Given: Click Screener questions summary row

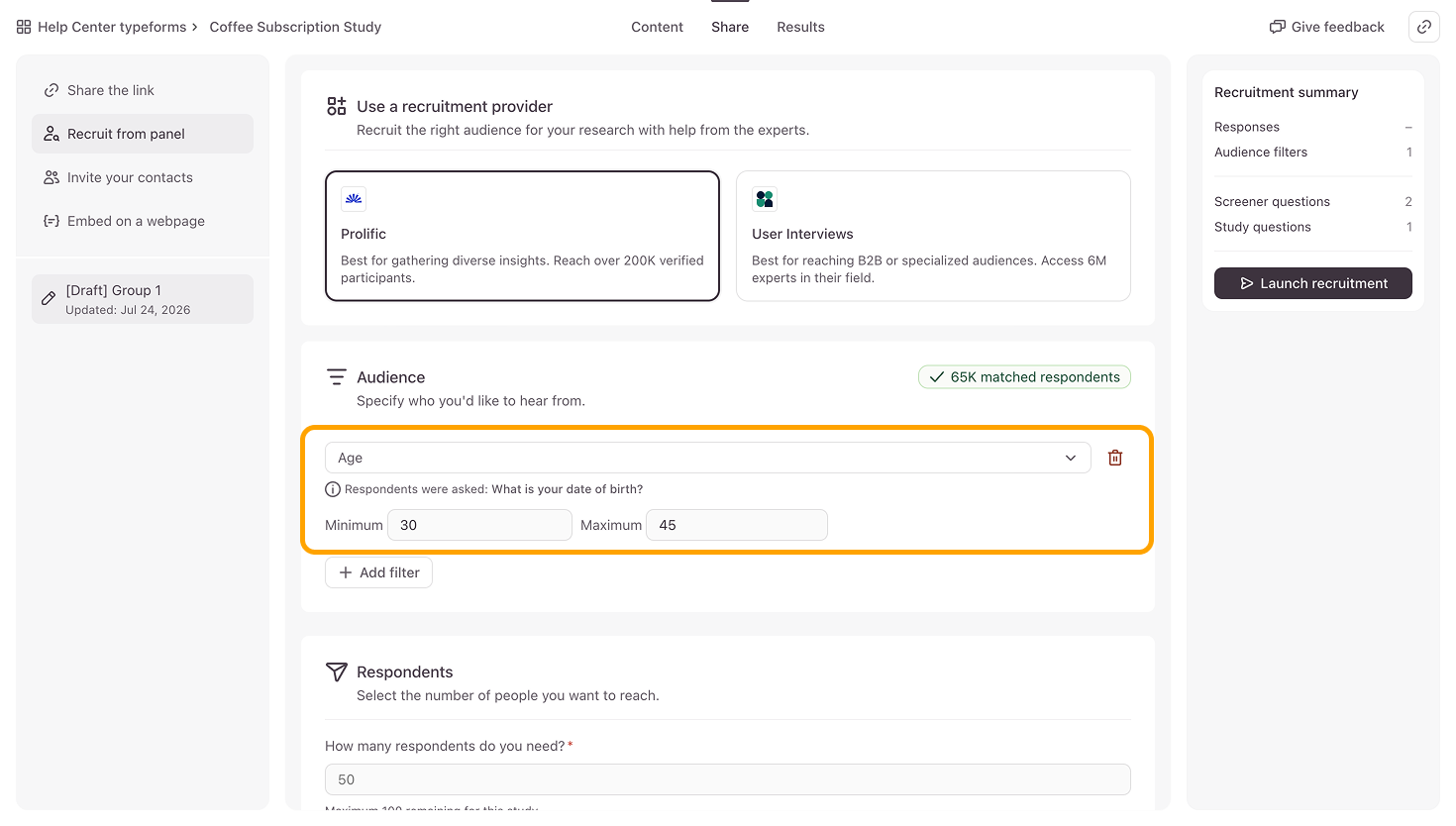Looking at the screenshot, I should [1313, 201].
